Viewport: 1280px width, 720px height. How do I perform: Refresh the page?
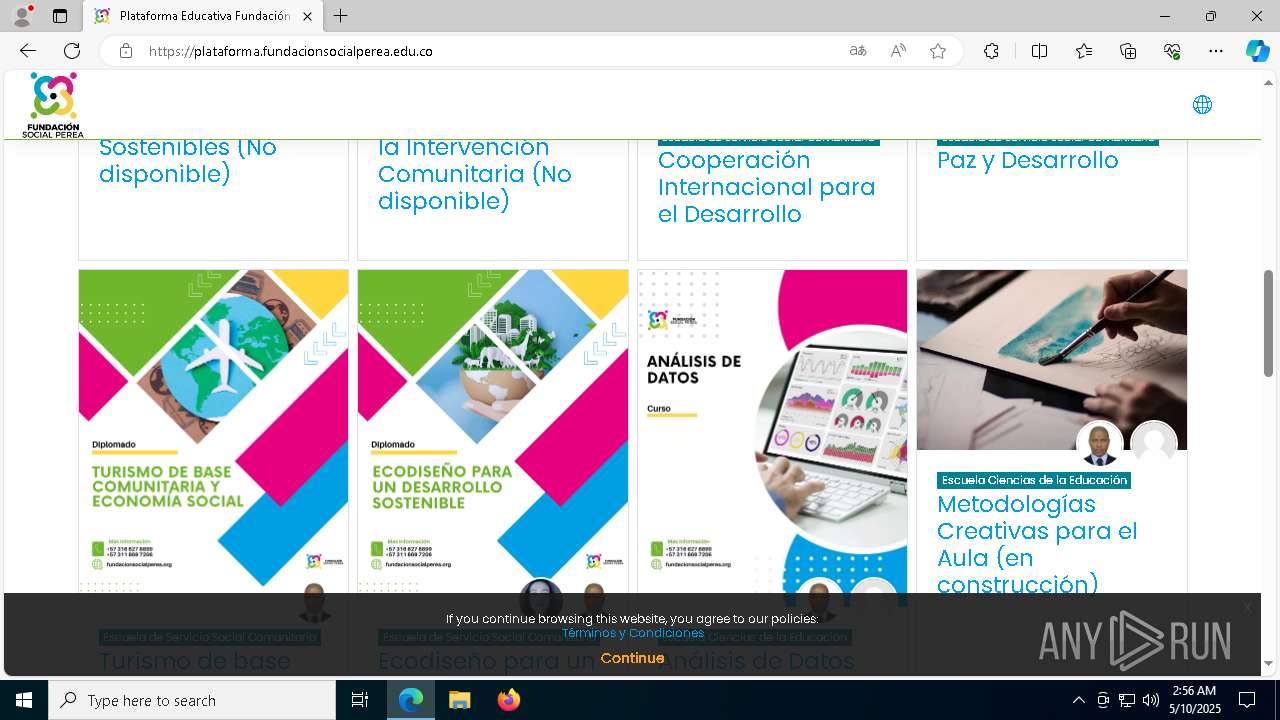tap(72, 51)
